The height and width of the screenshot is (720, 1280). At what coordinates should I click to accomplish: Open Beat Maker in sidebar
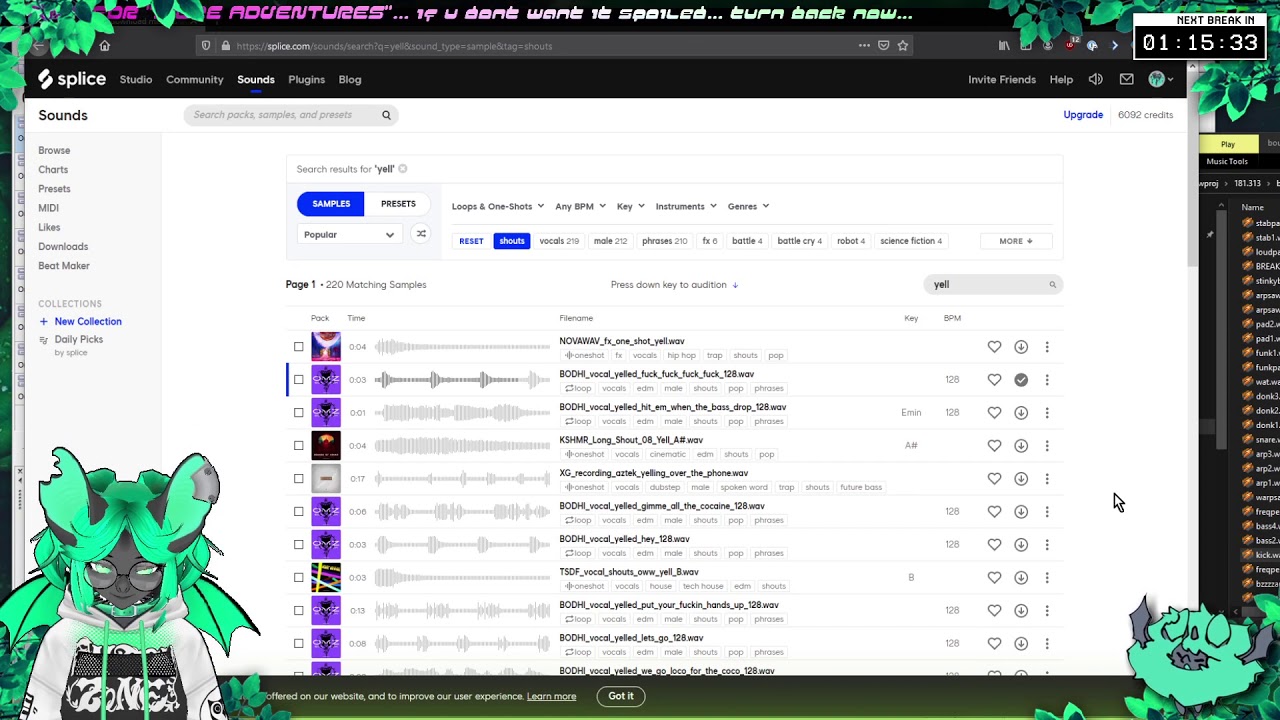(x=64, y=266)
